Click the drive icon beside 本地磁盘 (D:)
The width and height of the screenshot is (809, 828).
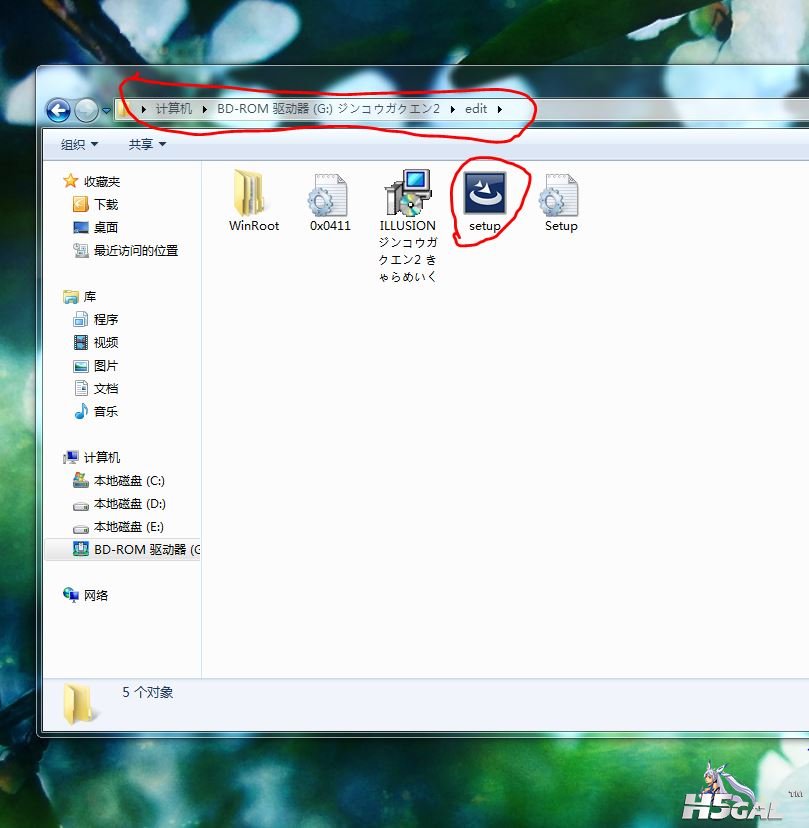tap(81, 506)
